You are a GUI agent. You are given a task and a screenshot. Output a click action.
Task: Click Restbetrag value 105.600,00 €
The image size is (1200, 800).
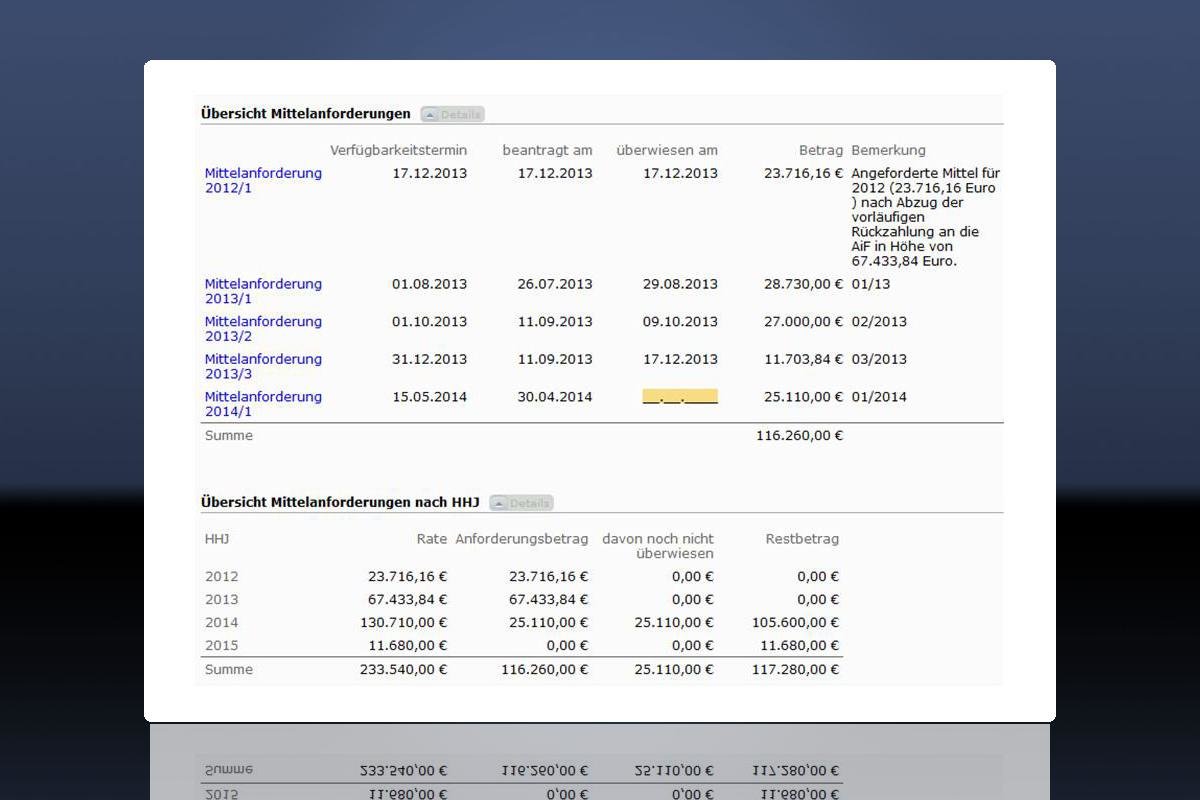point(795,622)
